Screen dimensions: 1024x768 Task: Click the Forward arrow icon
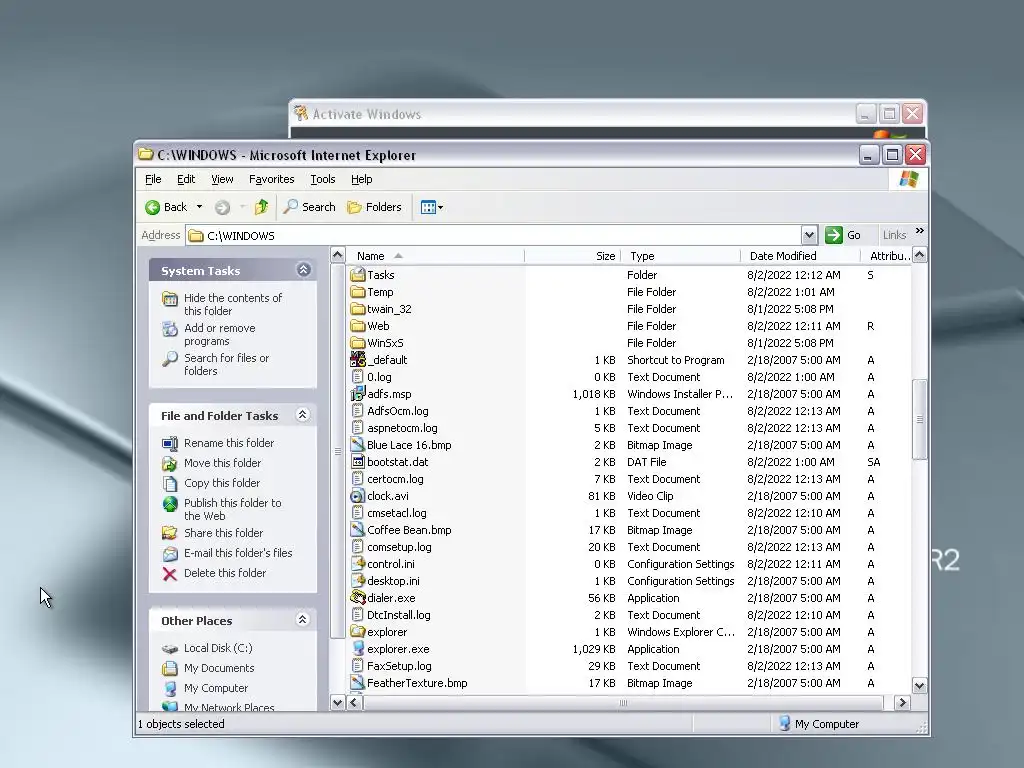pyautogui.click(x=223, y=208)
